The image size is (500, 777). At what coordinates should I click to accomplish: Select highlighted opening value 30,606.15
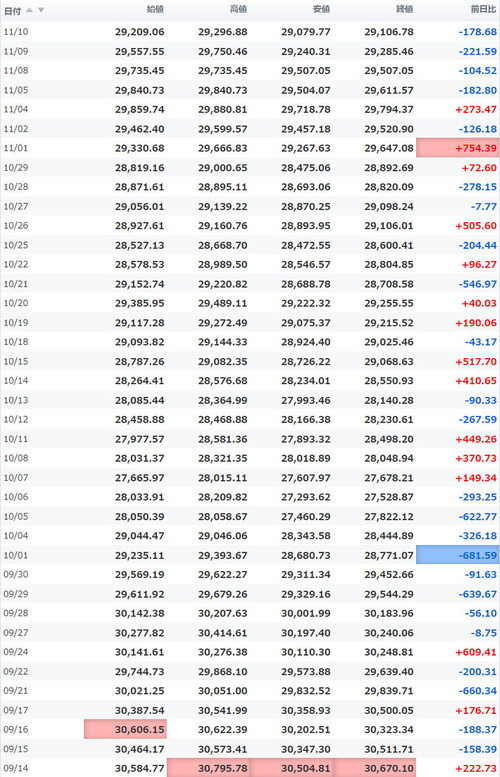tap(125, 729)
